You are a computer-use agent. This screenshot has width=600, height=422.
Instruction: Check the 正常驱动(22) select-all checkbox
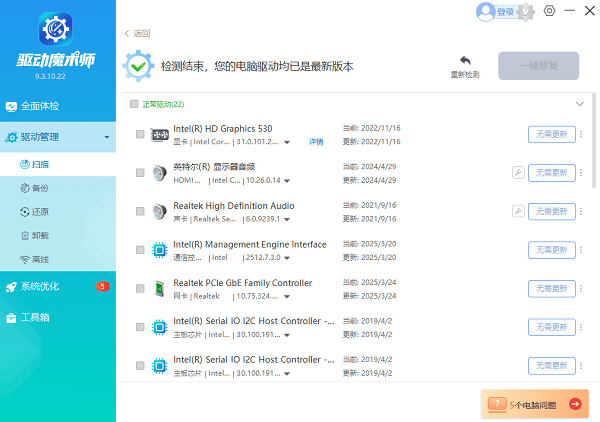[x=134, y=104]
